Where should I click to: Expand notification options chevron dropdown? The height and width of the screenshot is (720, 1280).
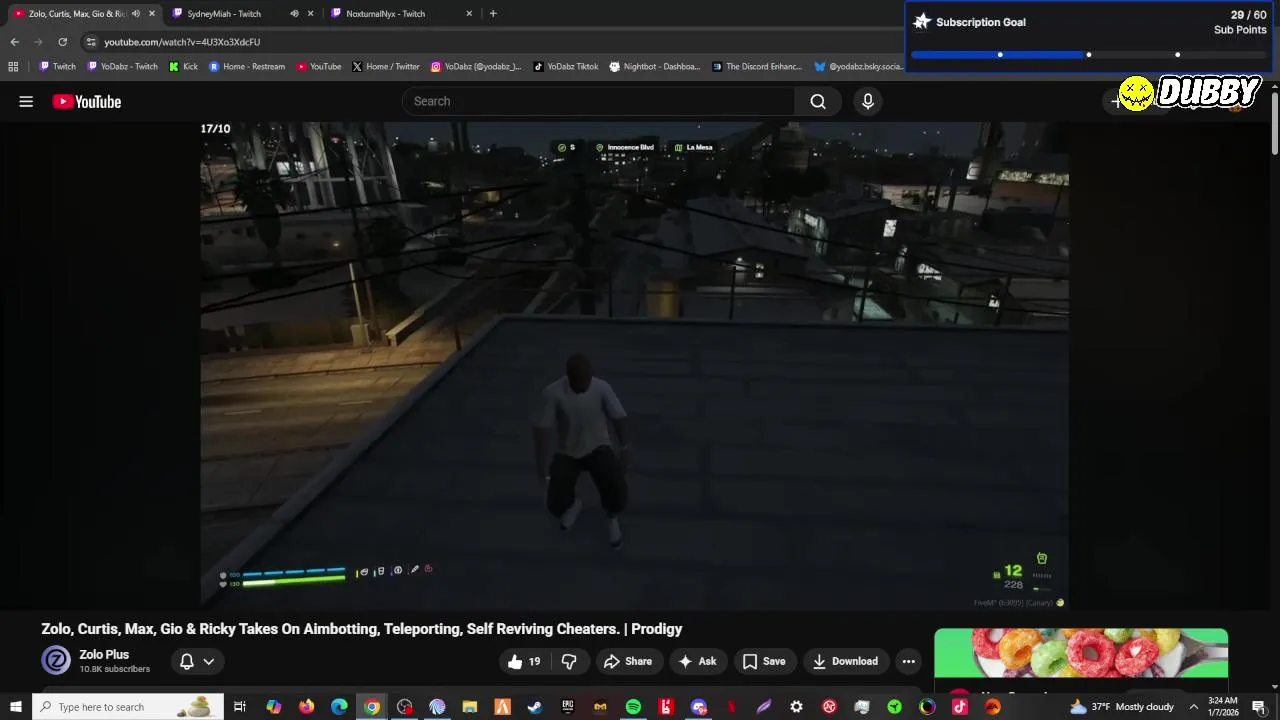(x=208, y=661)
